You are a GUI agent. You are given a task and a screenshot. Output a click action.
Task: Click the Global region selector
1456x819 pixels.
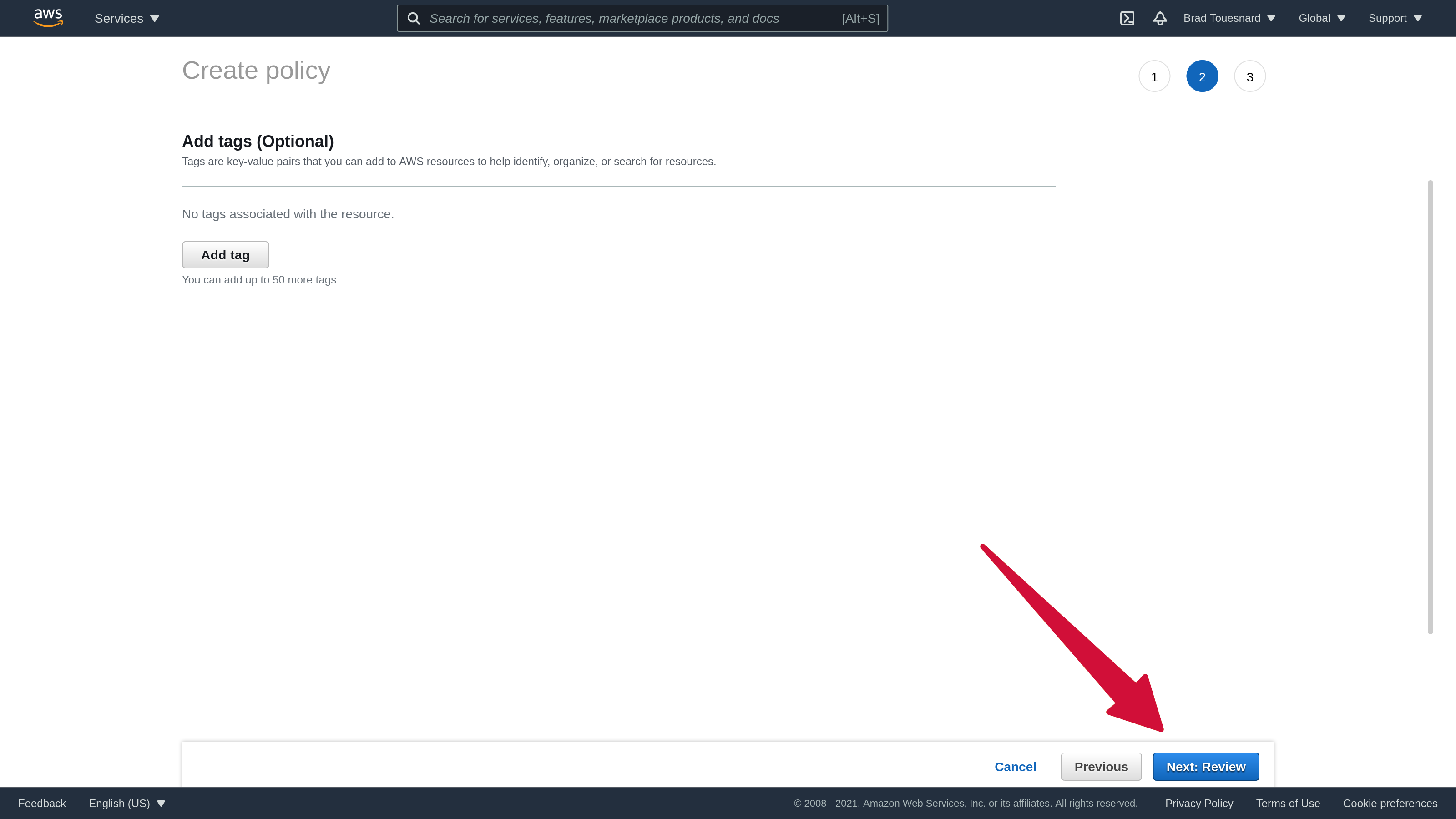coord(1322,18)
